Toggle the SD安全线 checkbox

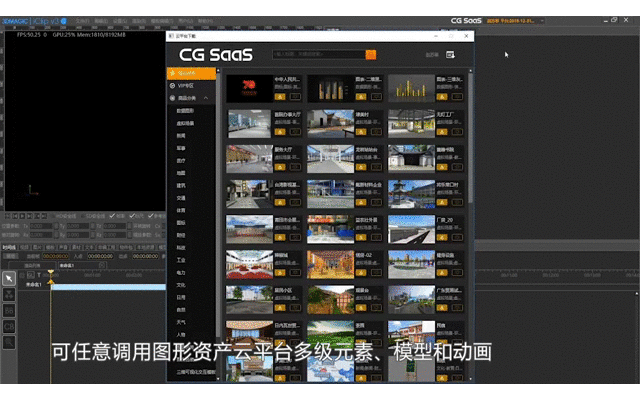point(84,216)
